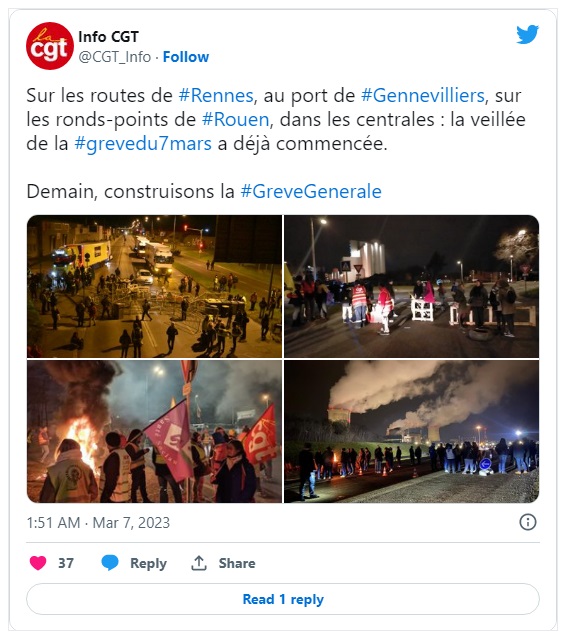Screen dimensions: 567x640
Task: Open the #Rouen hashtag link
Action: 236,120
